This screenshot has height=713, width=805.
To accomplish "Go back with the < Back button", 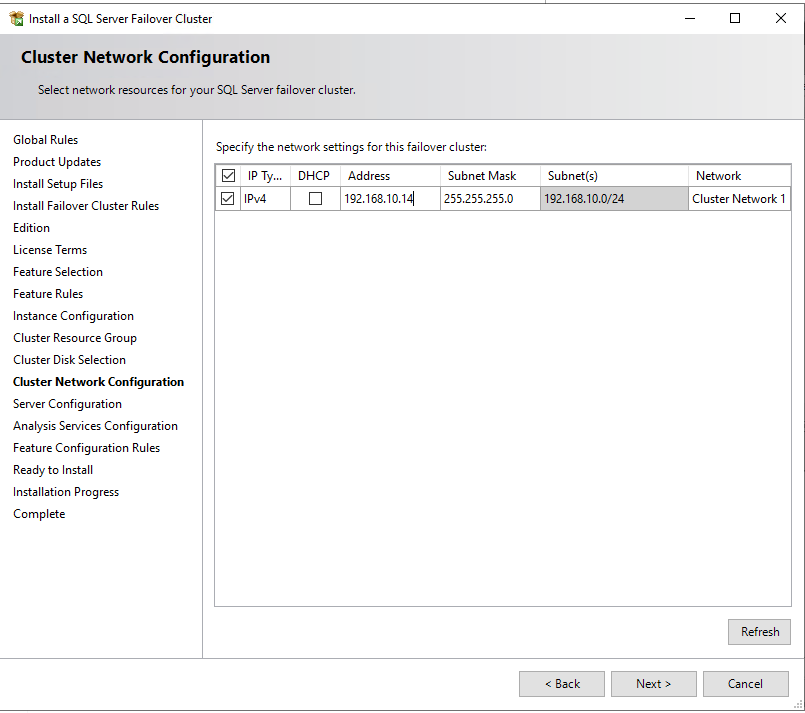I will coord(562,684).
